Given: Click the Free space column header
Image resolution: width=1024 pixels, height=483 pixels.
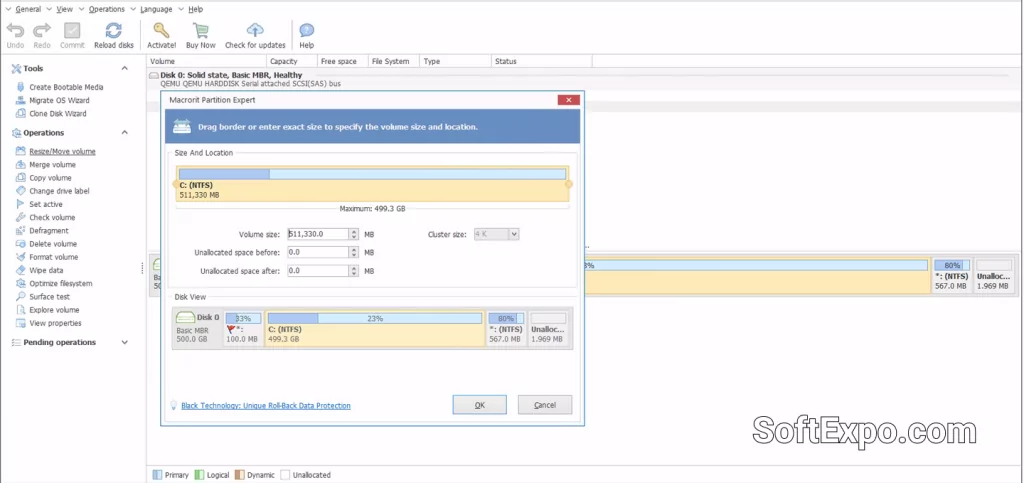Looking at the screenshot, I should tap(343, 61).
